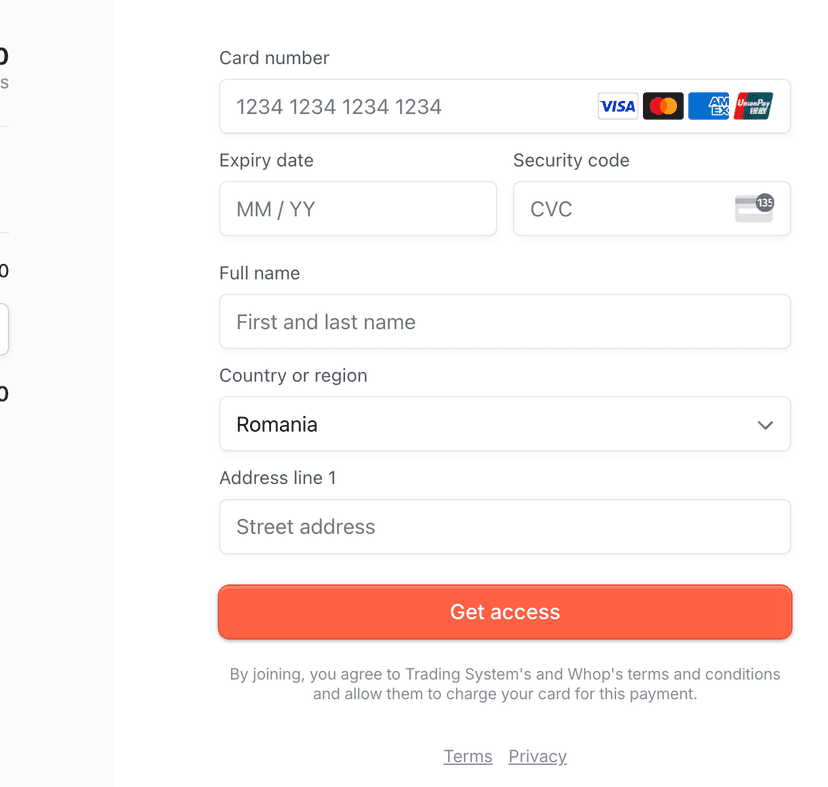
Task: Focus the First and last name field
Action: (504, 322)
